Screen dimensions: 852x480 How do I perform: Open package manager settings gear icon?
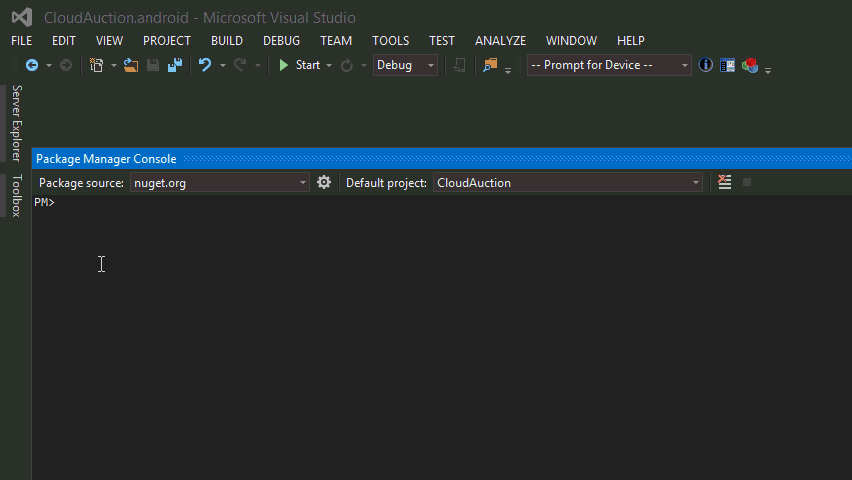(324, 182)
